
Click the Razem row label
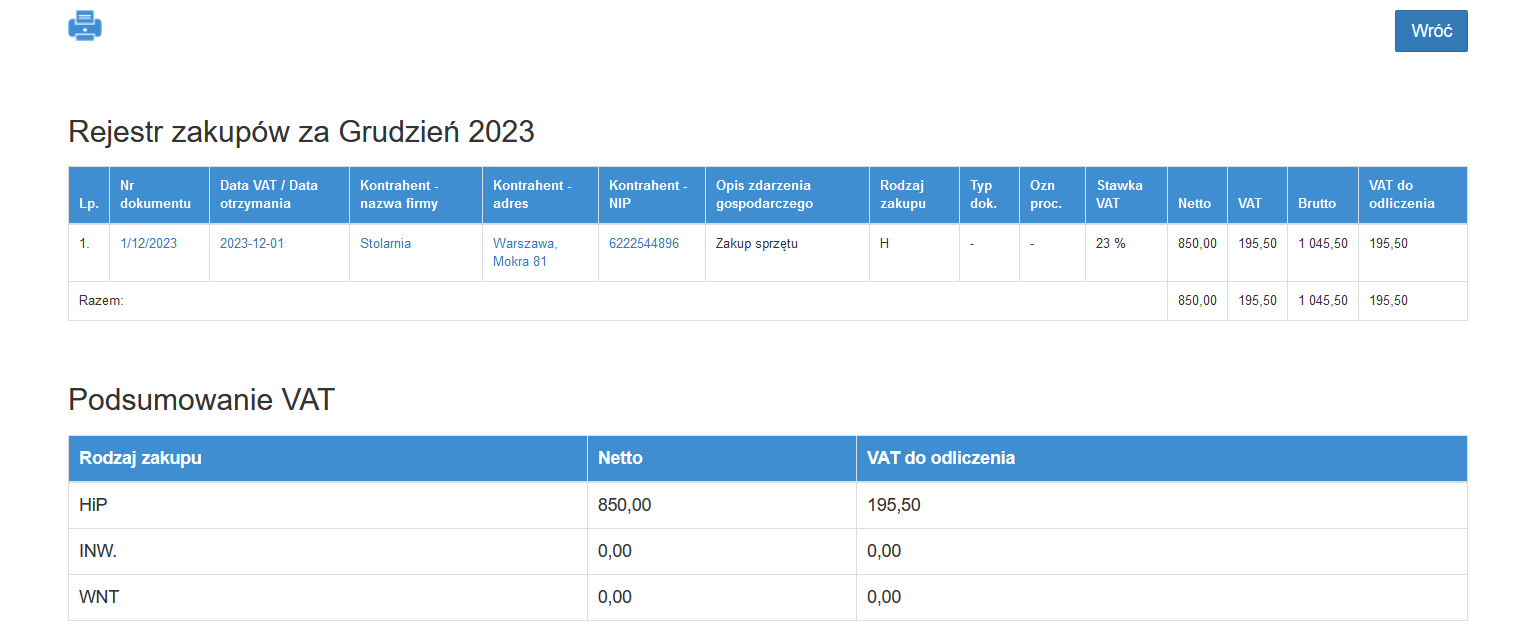tap(101, 301)
